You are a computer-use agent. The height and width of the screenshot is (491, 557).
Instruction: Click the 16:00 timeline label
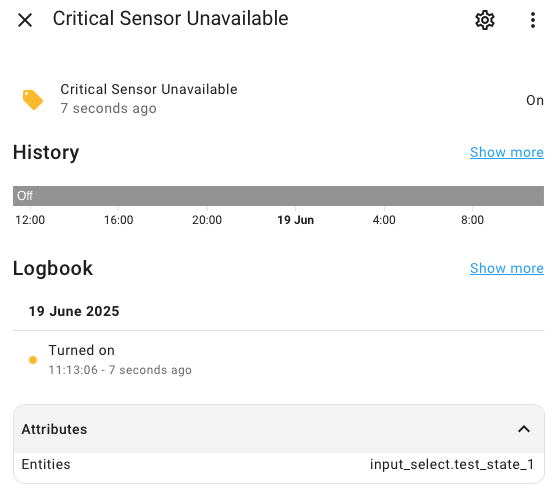[x=118, y=220]
